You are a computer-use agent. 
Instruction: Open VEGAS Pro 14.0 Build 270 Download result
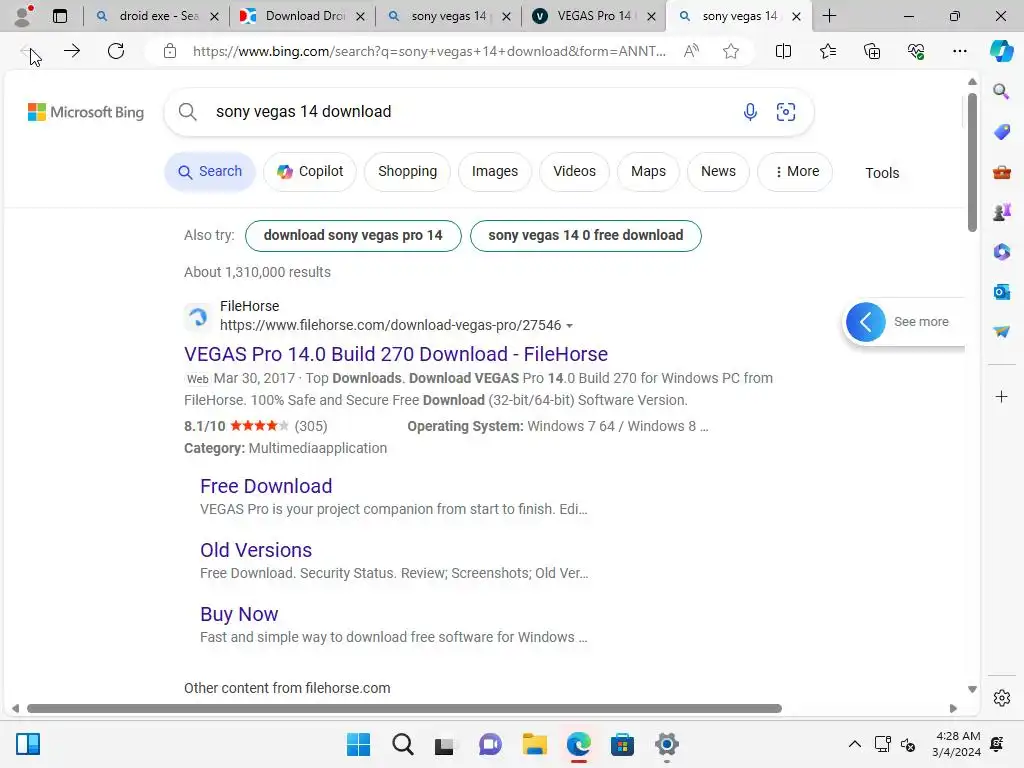coord(396,354)
